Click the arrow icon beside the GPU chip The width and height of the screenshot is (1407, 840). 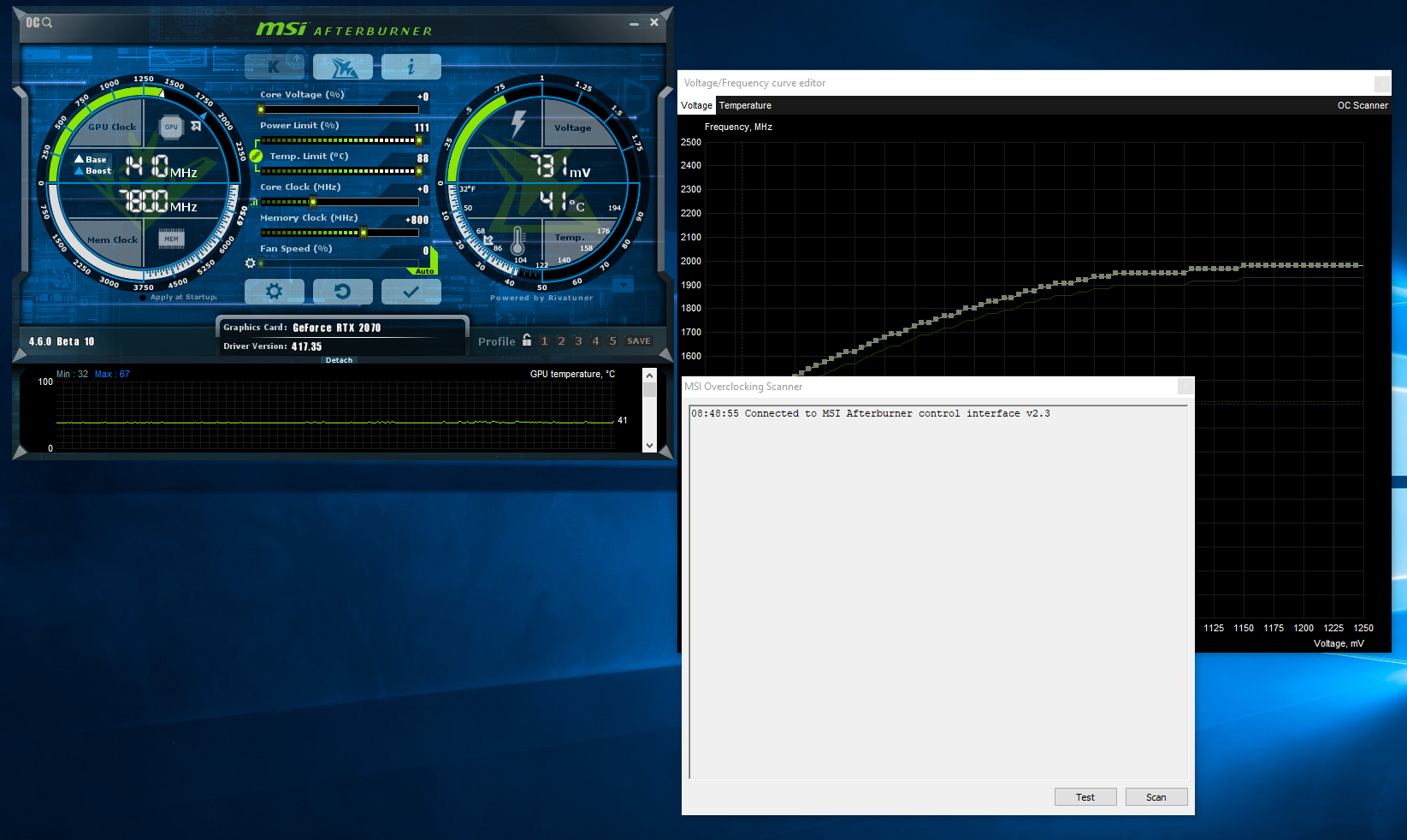pos(196,127)
